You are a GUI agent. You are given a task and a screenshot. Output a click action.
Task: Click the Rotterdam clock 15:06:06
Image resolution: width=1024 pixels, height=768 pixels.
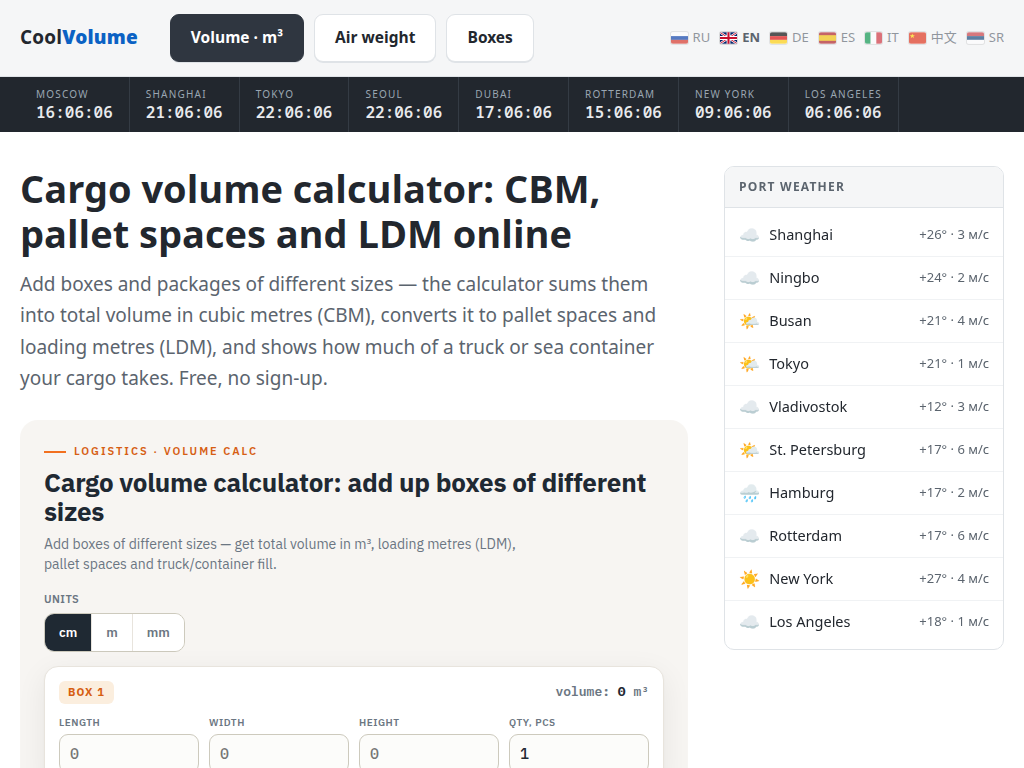623,112
